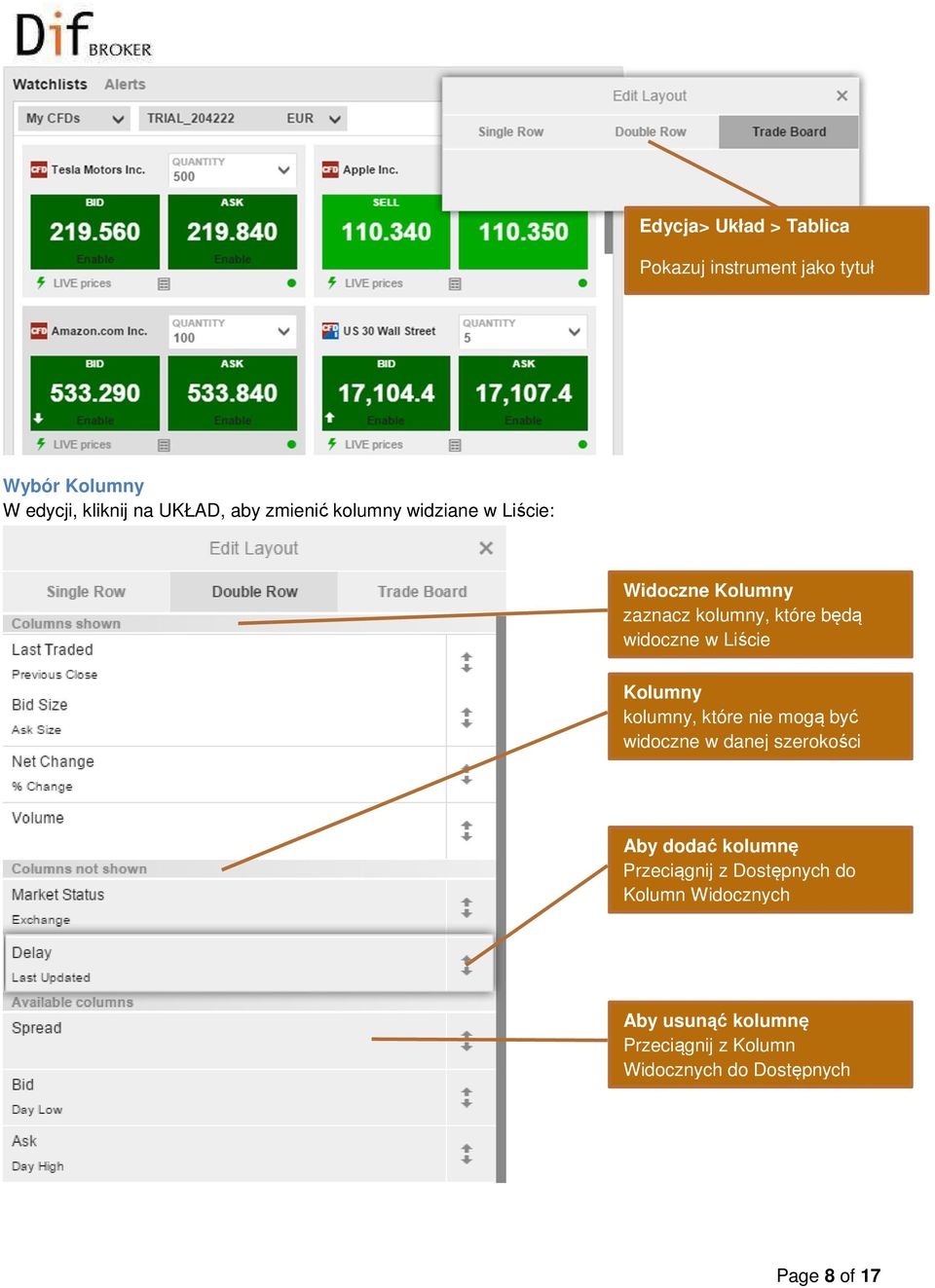The image size is (935, 1288).
Task: Click the Apple Inc. CFD icon
Action: tap(330, 169)
